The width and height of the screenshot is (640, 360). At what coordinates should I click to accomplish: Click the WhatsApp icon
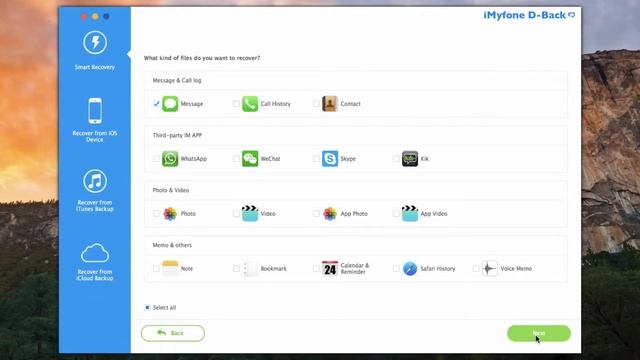coord(170,159)
